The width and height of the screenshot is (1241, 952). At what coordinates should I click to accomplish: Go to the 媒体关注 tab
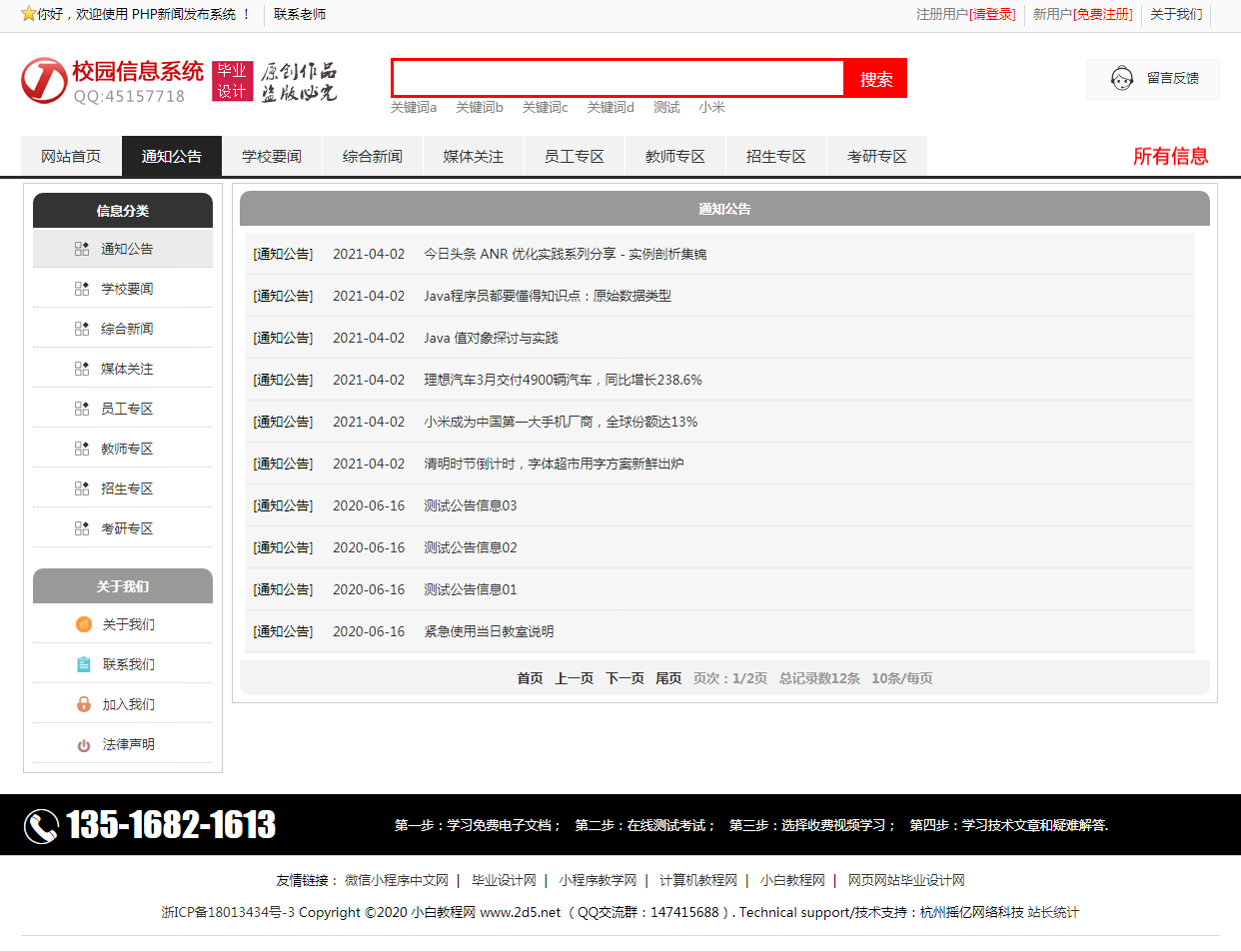tap(474, 156)
